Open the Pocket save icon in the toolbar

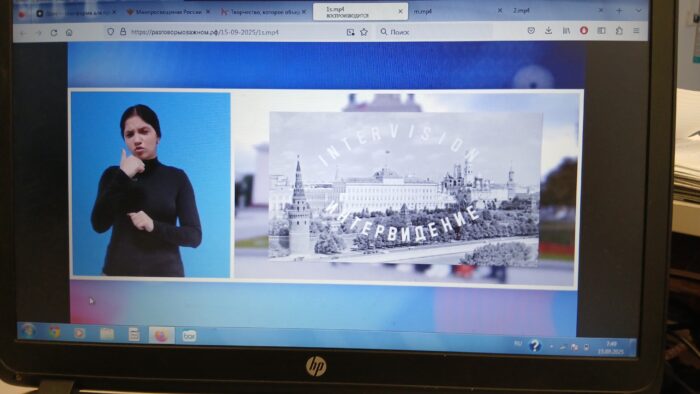[x=531, y=30]
